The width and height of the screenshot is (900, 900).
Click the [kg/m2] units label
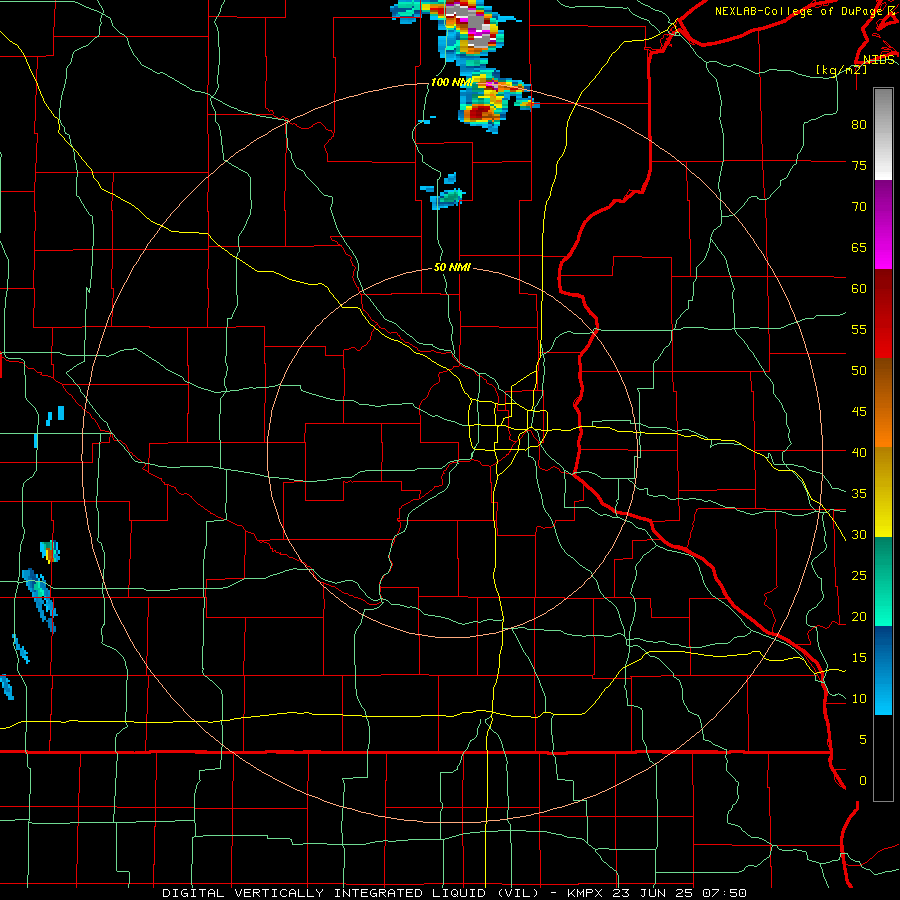click(x=841, y=70)
